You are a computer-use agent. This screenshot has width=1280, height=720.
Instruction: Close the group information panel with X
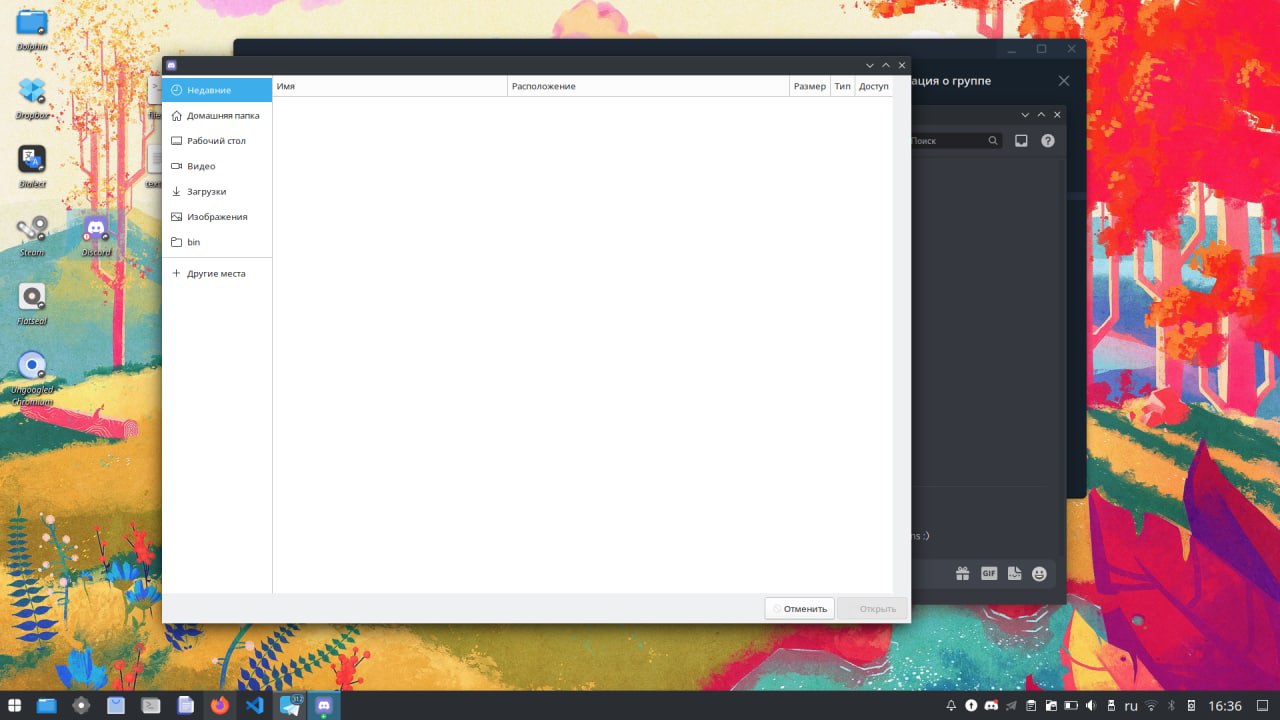1064,81
